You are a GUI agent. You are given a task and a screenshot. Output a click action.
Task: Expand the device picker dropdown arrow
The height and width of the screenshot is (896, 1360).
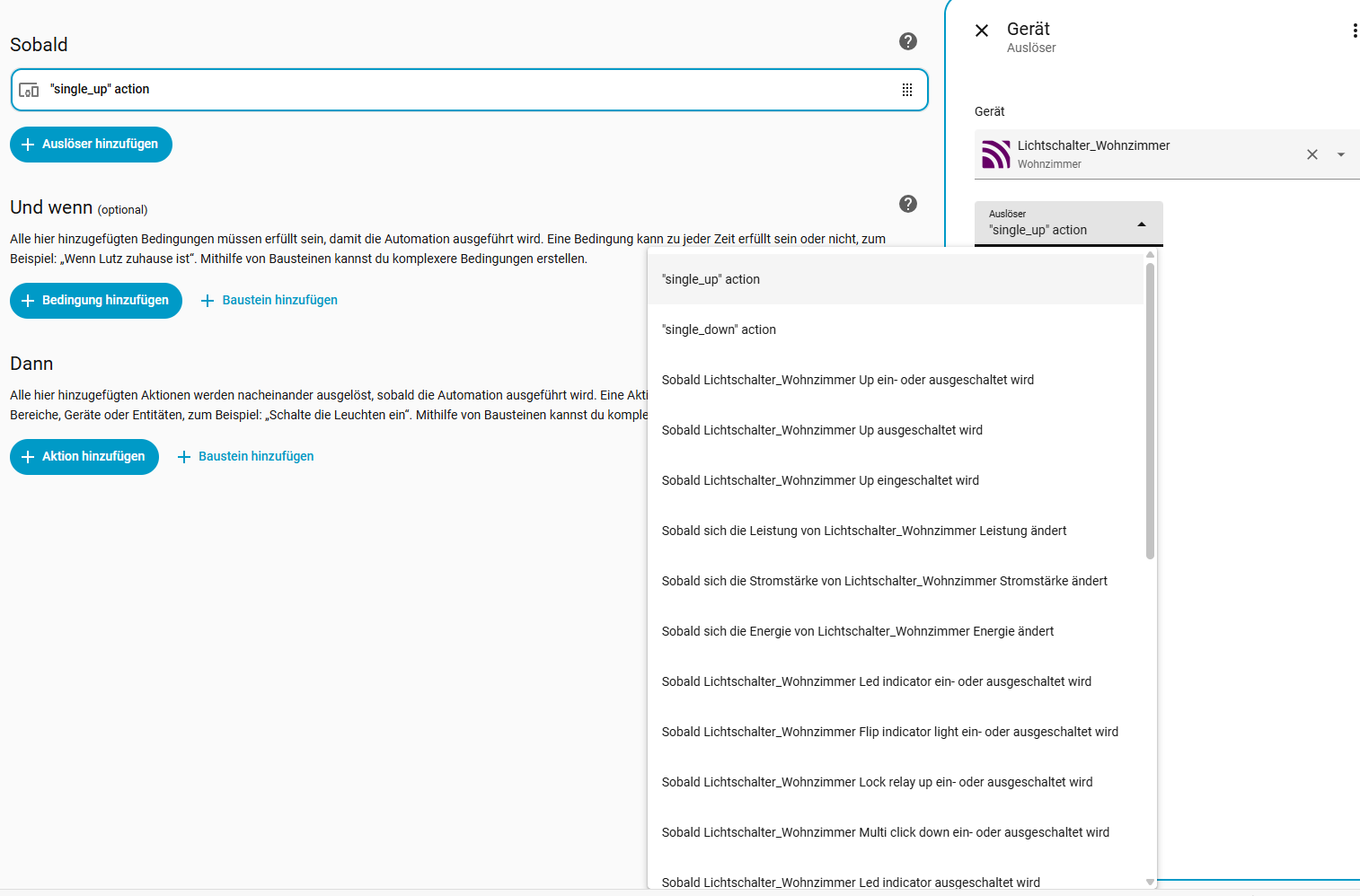[1341, 154]
